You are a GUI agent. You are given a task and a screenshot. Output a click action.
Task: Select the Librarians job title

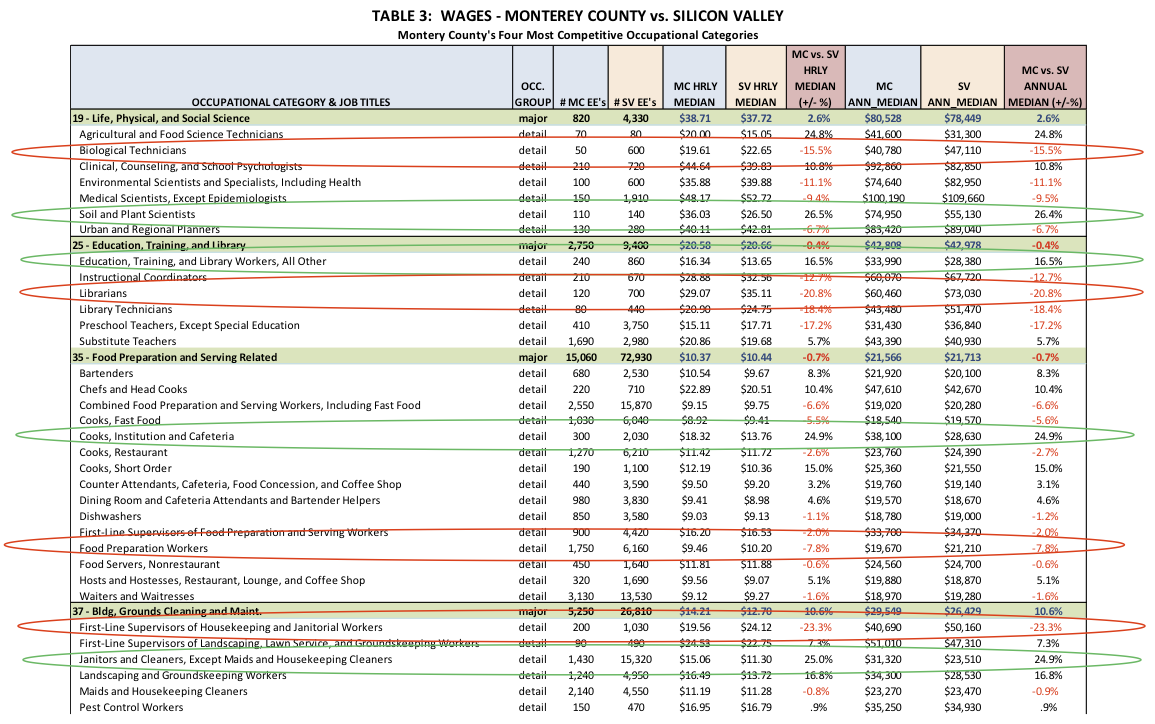point(103,294)
